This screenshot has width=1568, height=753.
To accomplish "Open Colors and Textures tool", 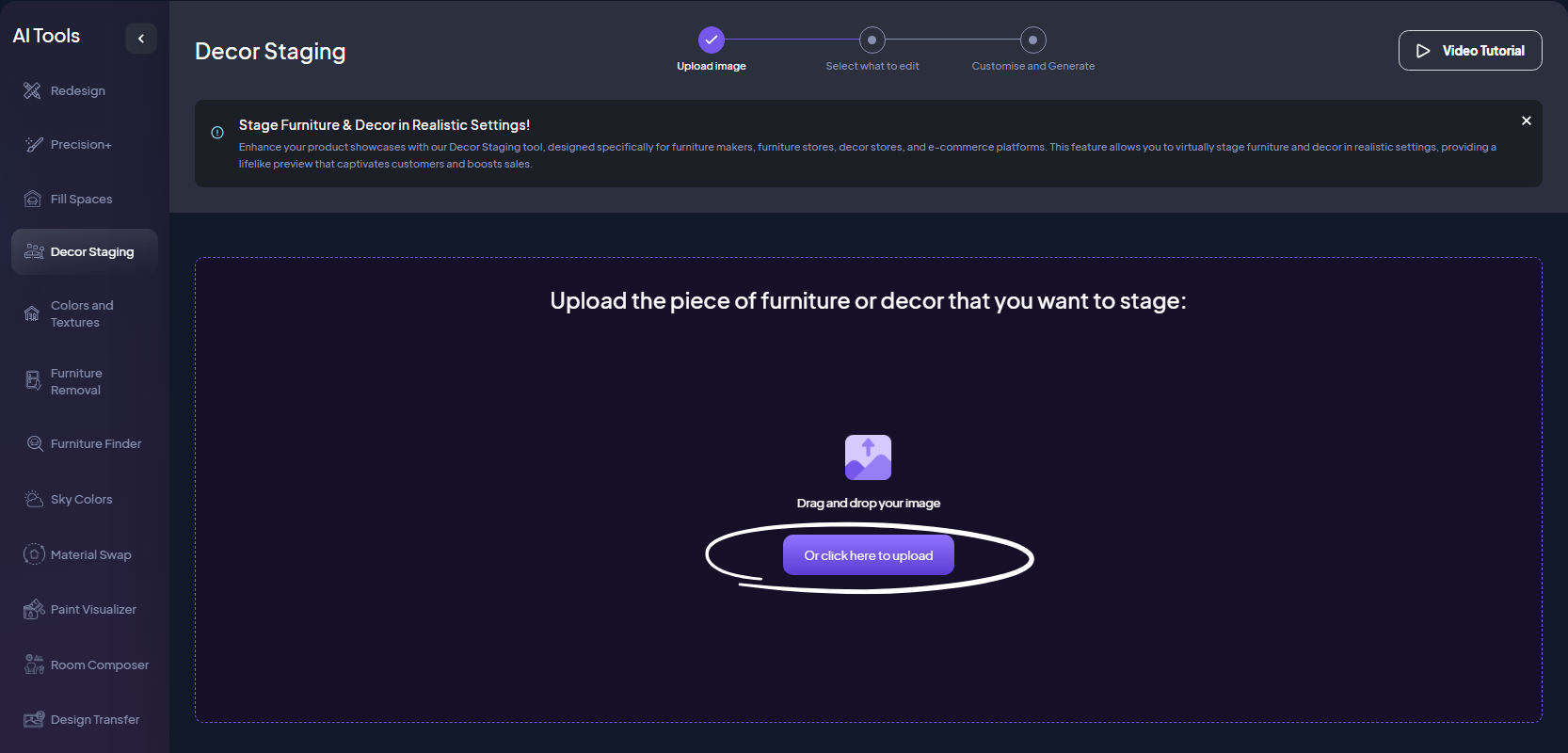I will point(82,314).
